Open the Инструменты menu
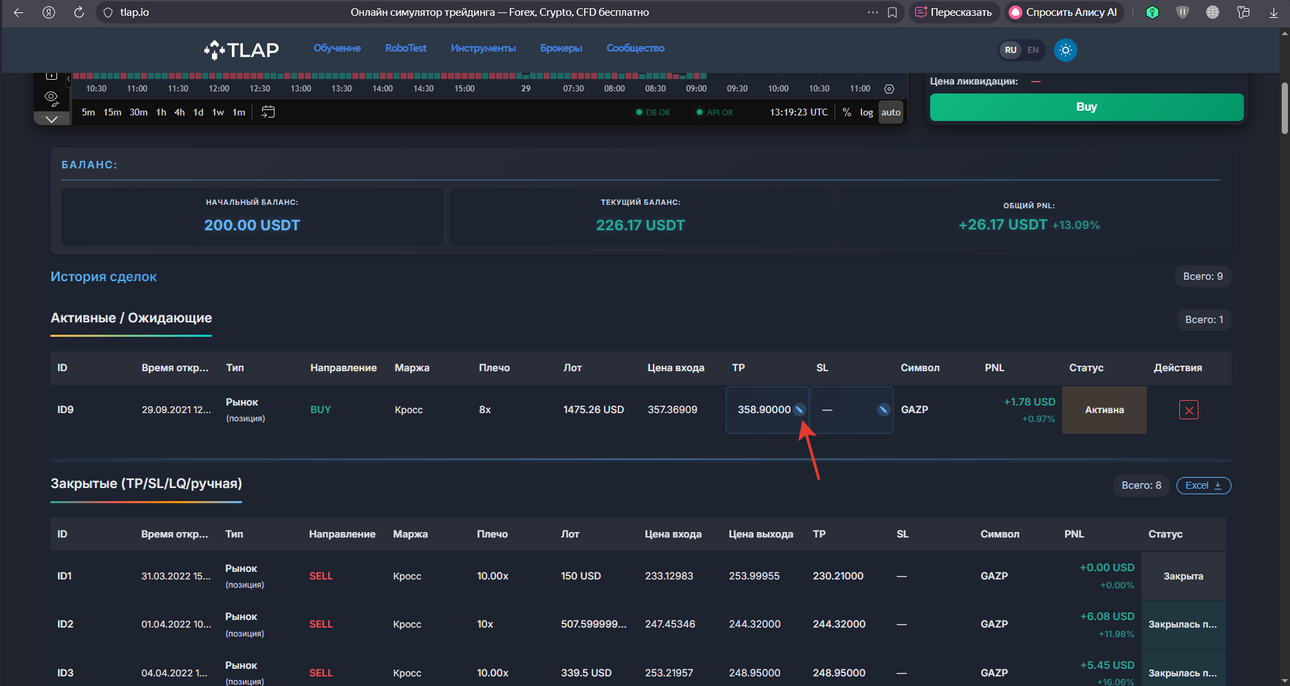1290x686 pixels. click(483, 48)
